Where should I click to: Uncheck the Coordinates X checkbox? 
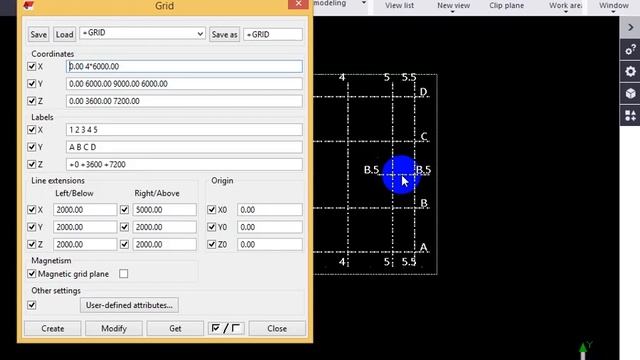point(31,66)
